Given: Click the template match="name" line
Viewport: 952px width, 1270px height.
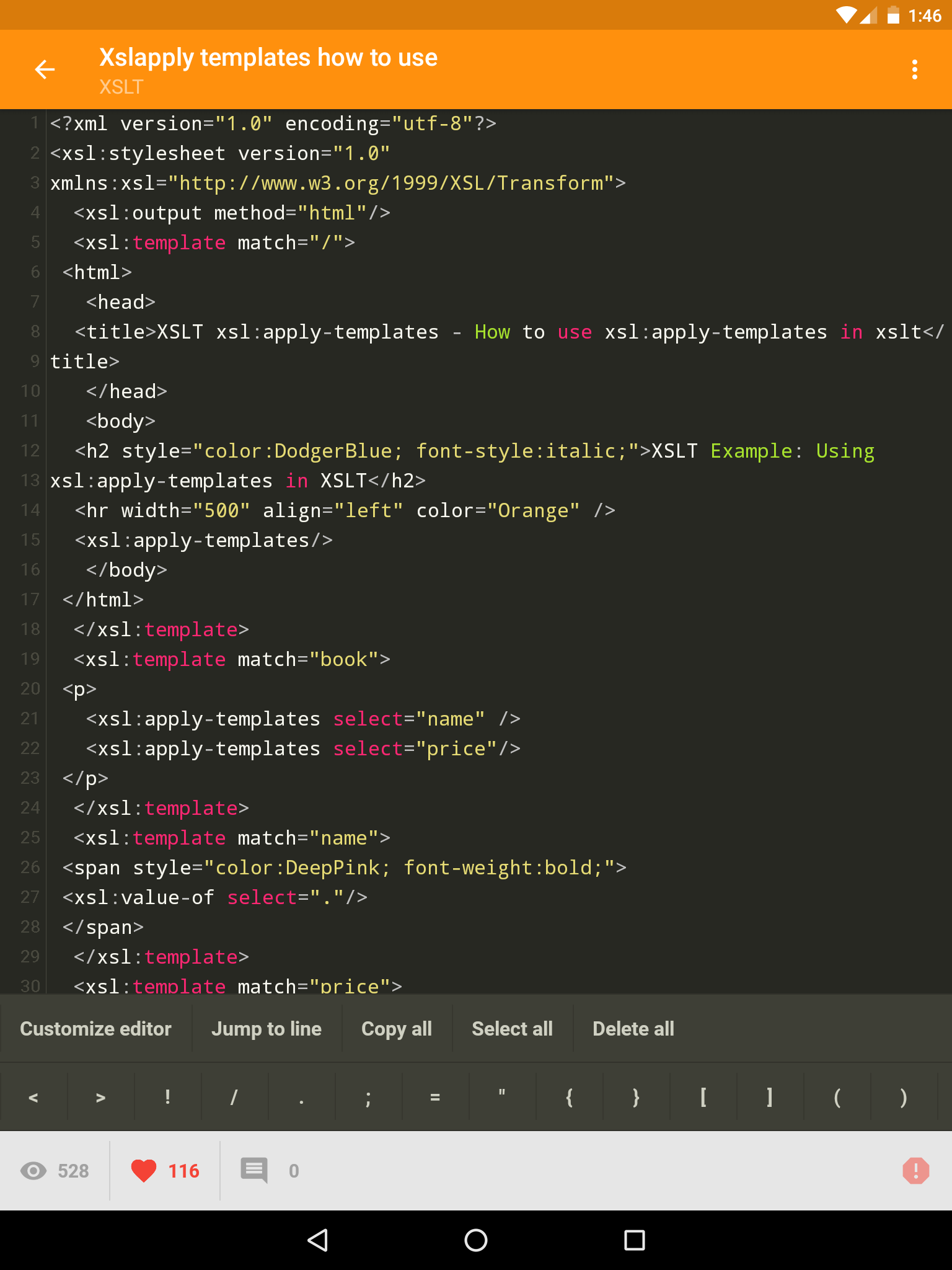Looking at the screenshot, I should click(x=232, y=838).
